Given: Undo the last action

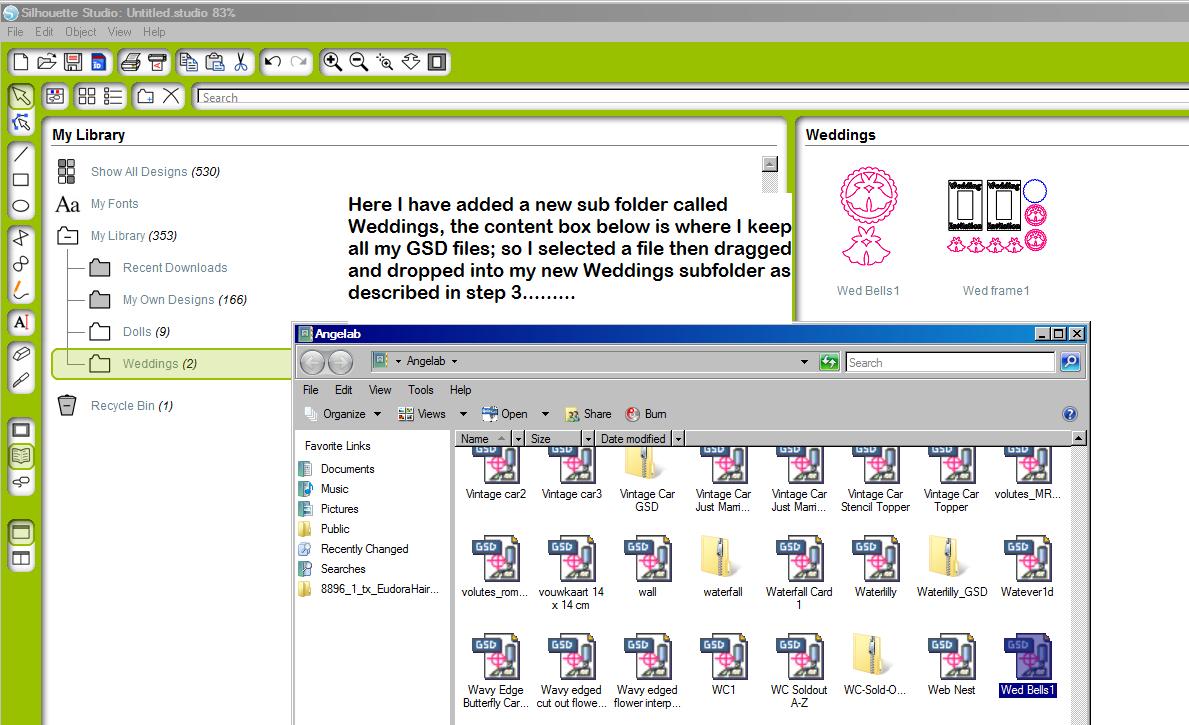Looking at the screenshot, I should 273,62.
